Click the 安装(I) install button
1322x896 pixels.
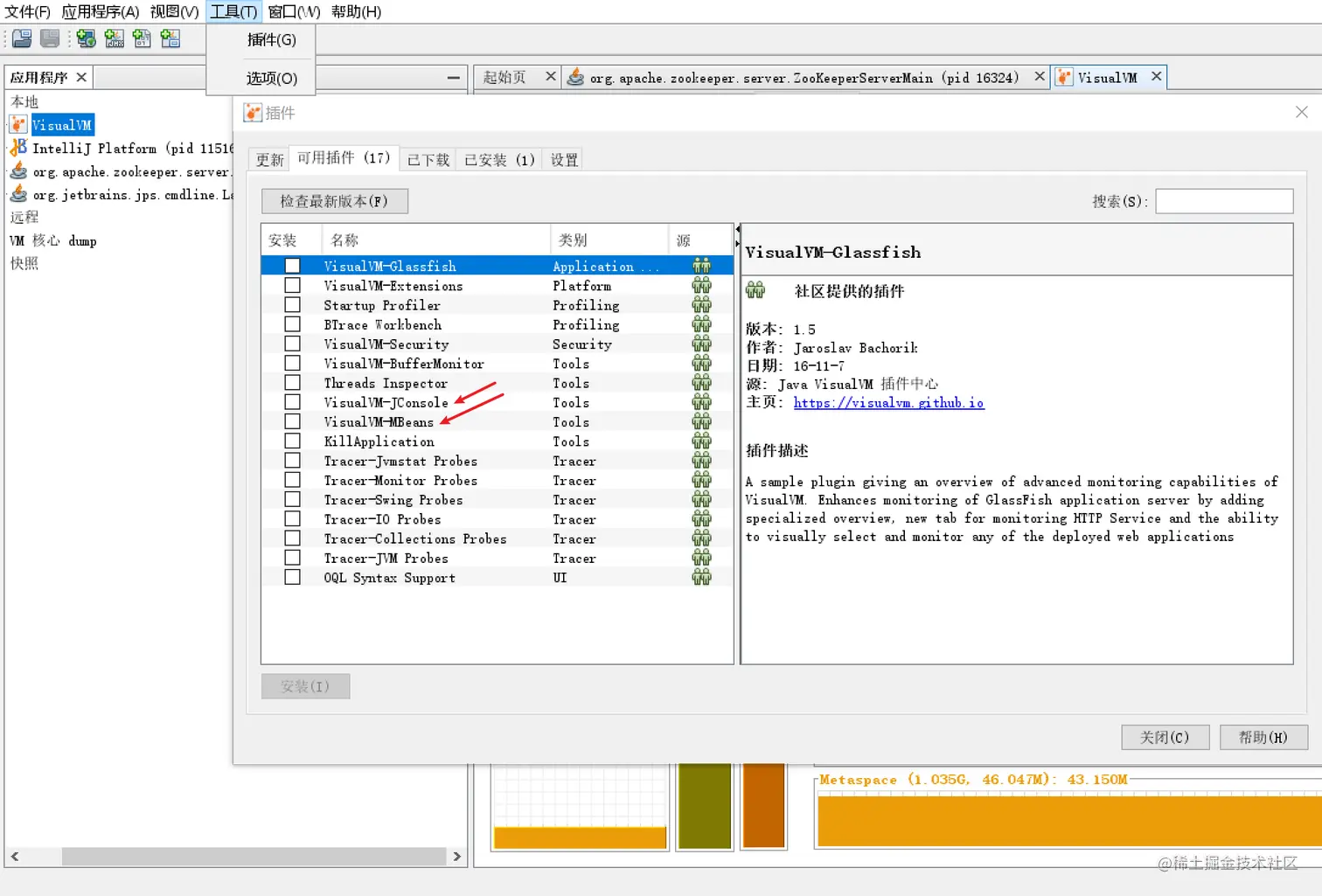305,686
